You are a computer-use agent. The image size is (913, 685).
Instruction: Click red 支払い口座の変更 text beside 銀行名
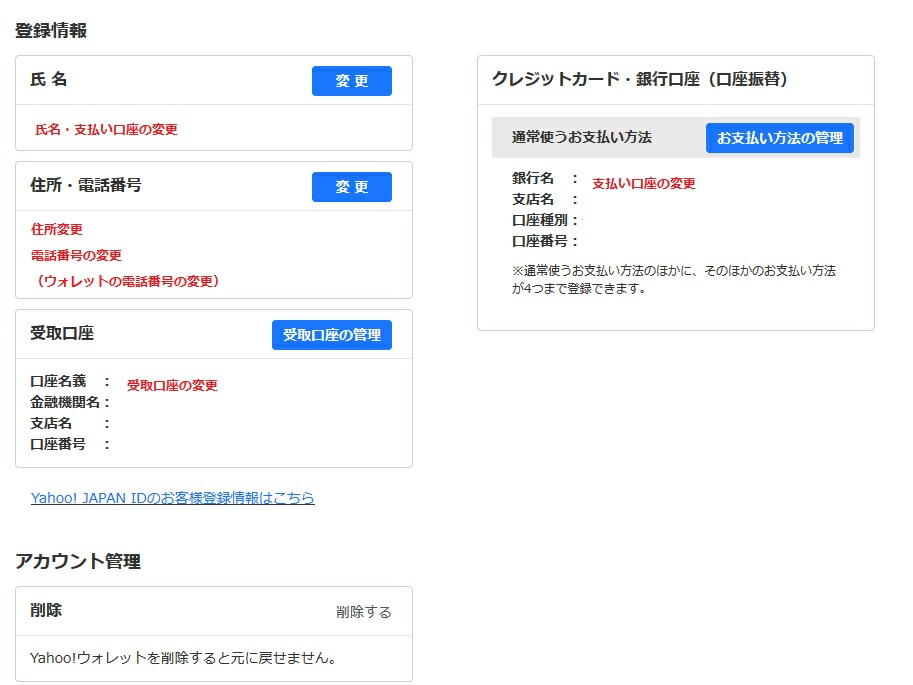pyautogui.click(x=643, y=184)
